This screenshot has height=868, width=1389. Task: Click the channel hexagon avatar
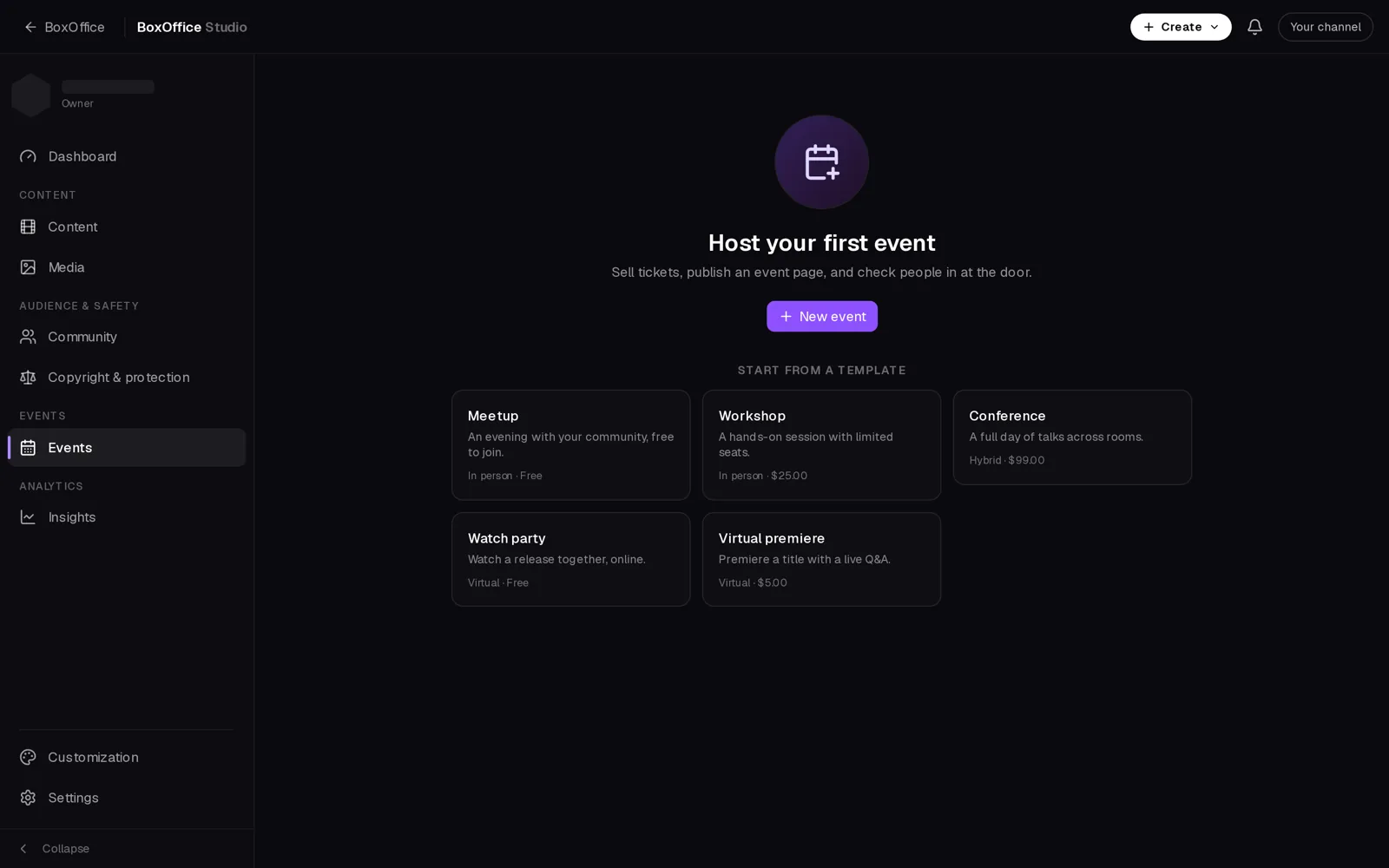click(30, 95)
